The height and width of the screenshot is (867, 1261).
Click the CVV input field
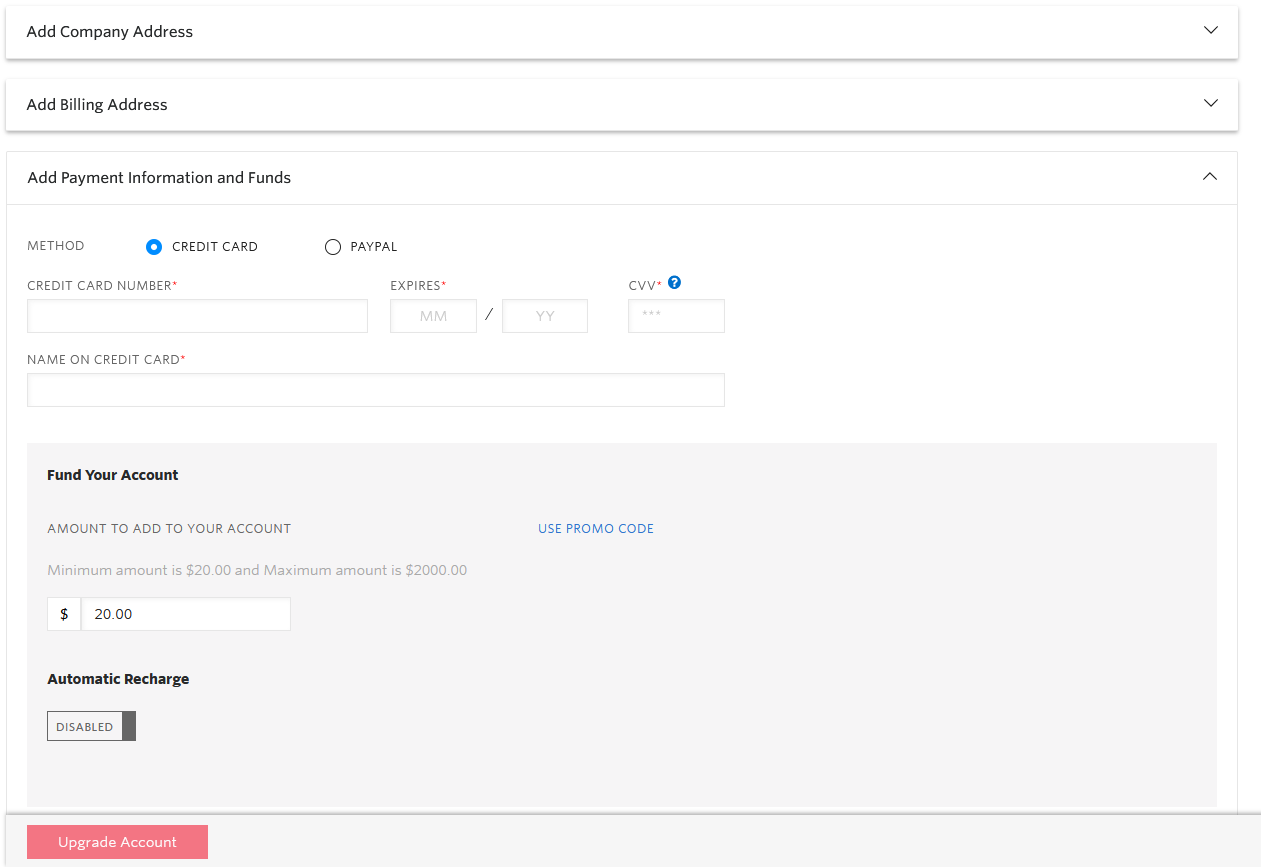click(676, 316)
